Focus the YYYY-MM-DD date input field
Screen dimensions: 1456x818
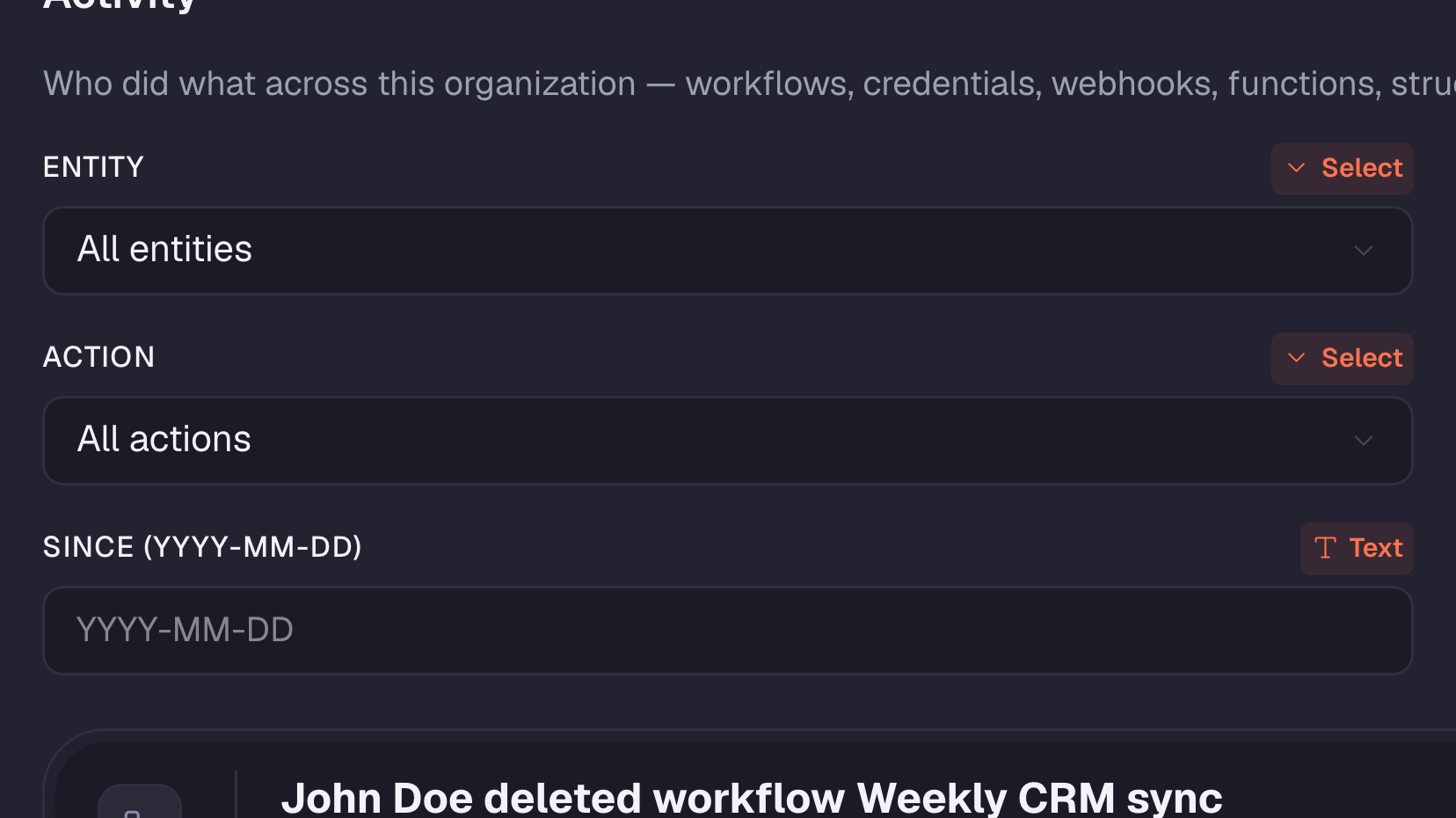(x=728, y=631)
